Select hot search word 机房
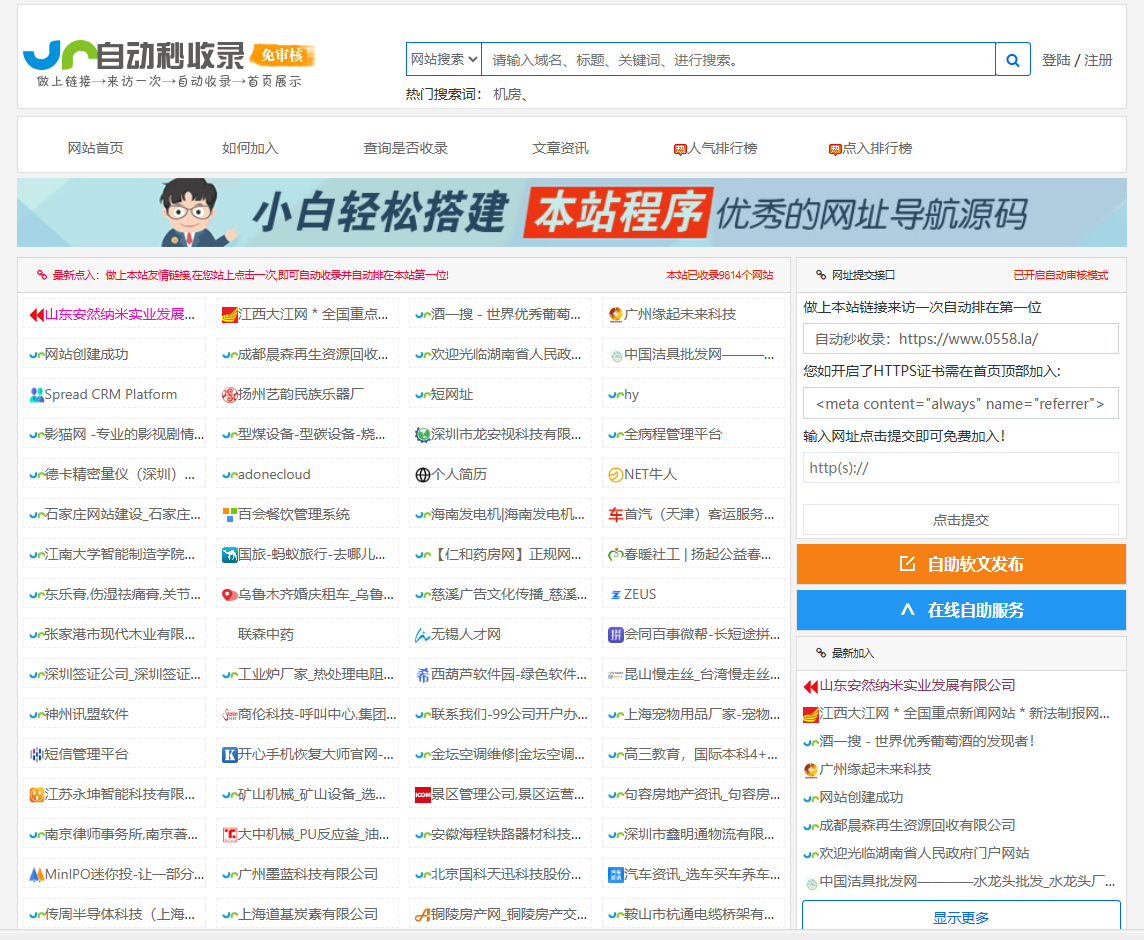This screenshot has width=1144, height=940. coord(508,94)
